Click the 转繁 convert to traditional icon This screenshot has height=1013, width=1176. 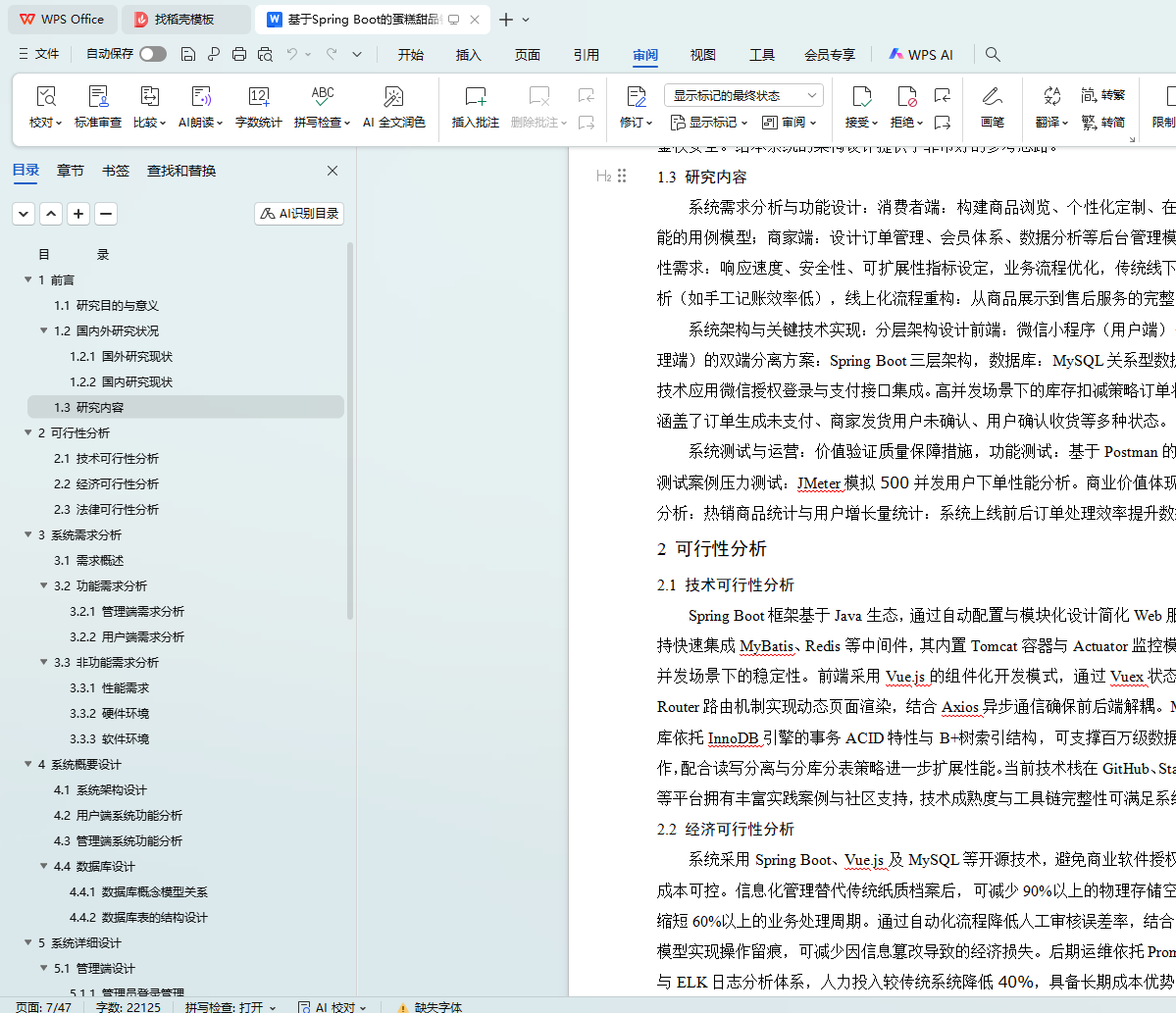1102,95
